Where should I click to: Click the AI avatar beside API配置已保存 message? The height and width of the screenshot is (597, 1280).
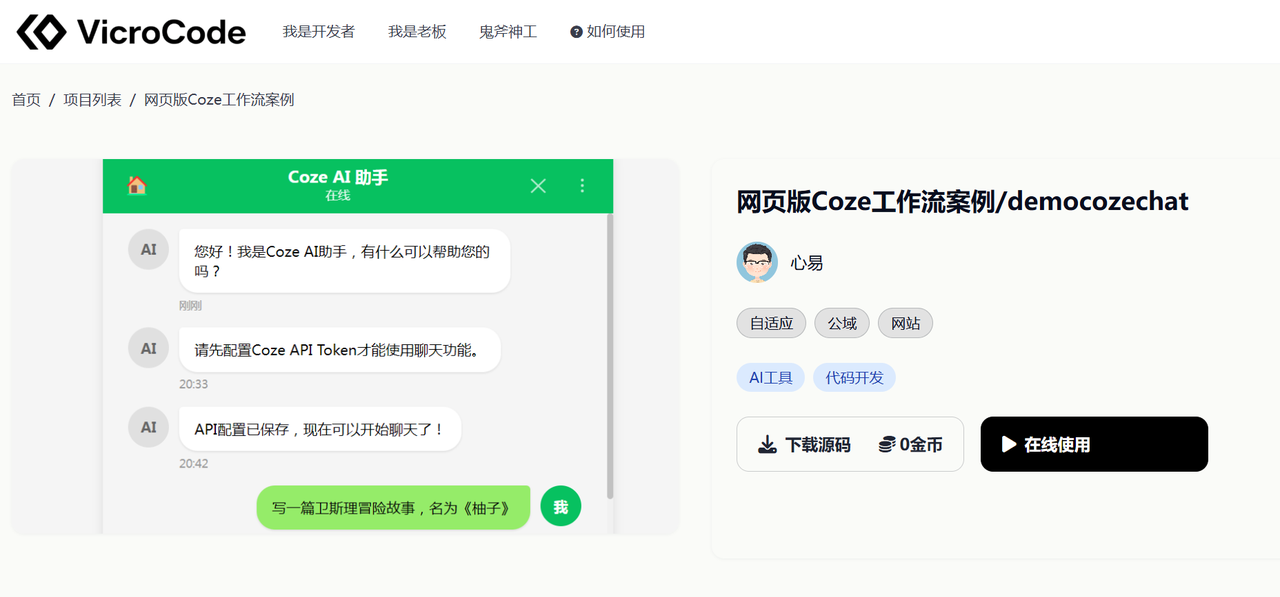coord(148,427)
